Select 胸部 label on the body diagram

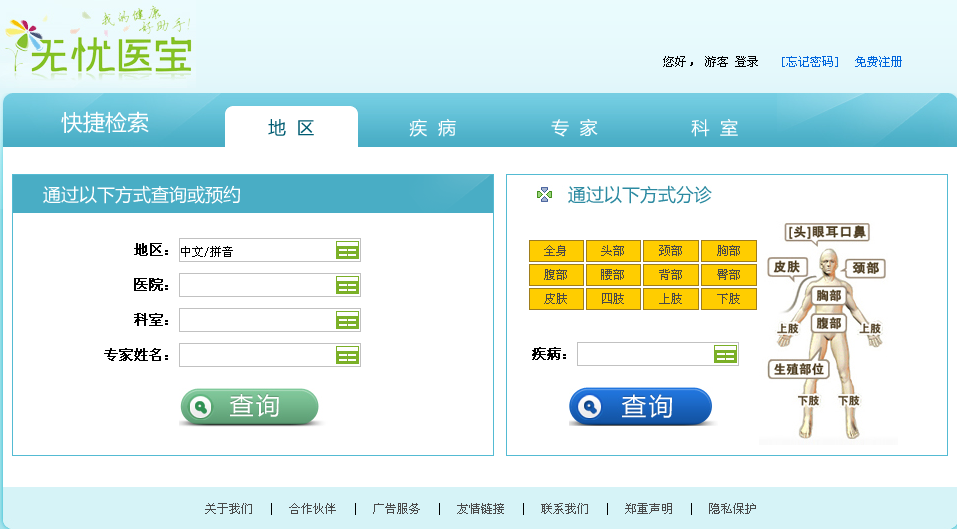[x=828, y=296]
